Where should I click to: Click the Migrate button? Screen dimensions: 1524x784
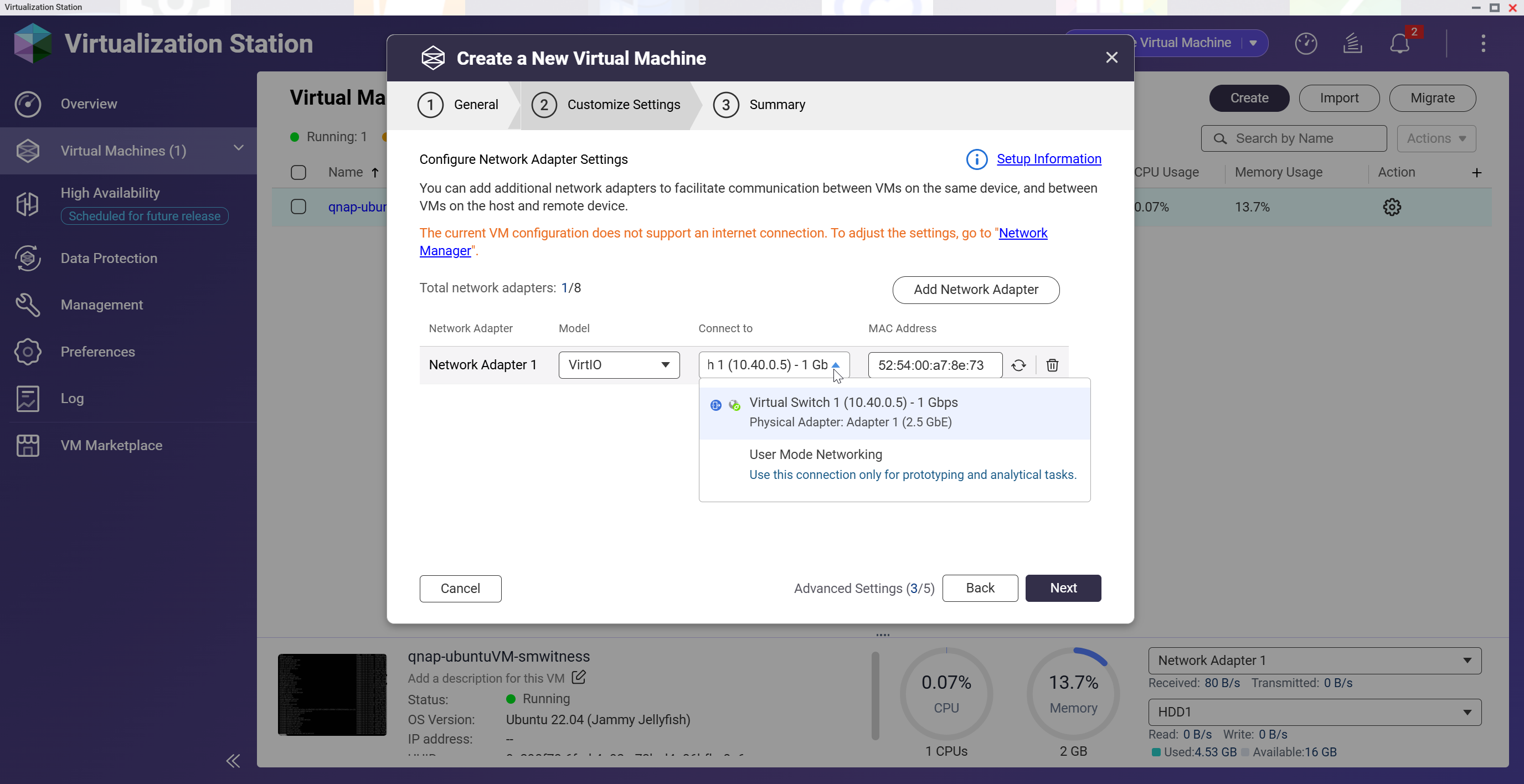[1432, 98]
